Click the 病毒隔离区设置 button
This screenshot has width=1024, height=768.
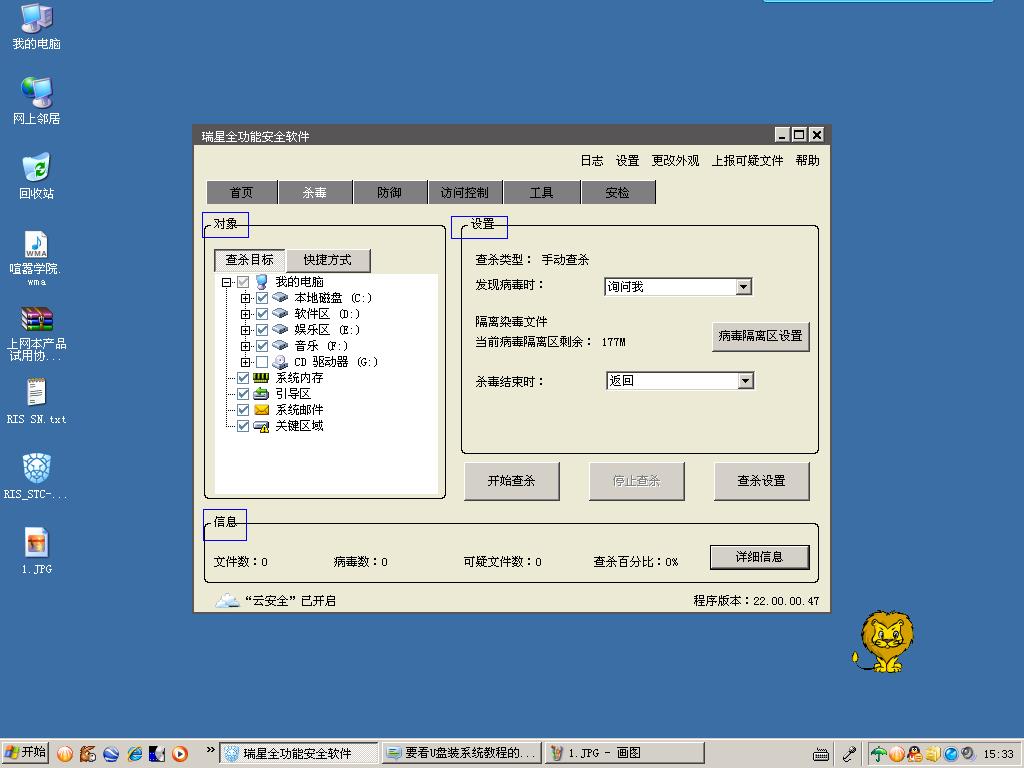point(760,336)
